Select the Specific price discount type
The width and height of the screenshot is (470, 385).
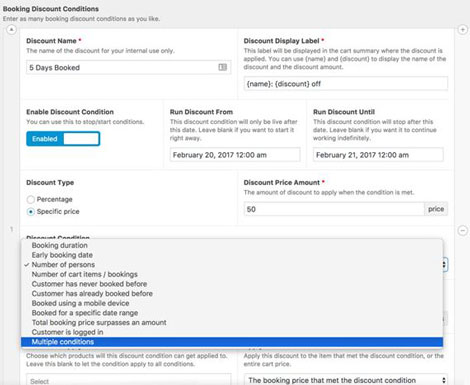click(x=31, y=212)
